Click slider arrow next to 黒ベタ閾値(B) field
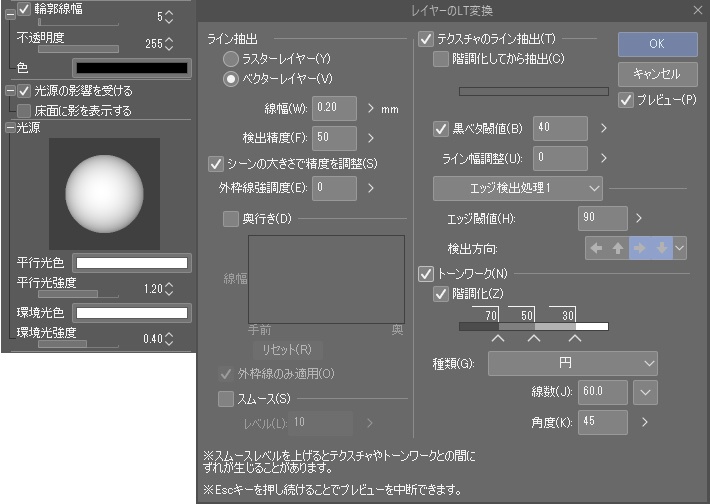This screenshot has width=710, height=504. (604, 128)
